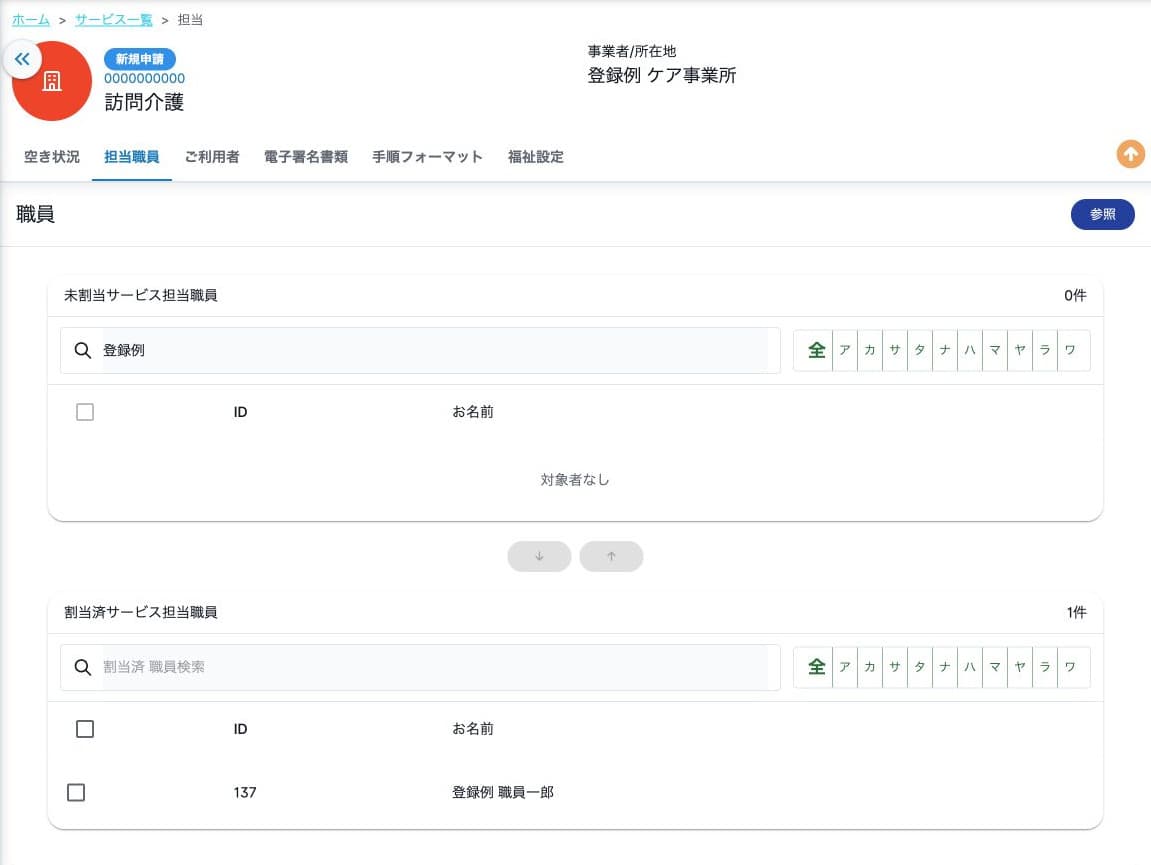The image size is (1151, 865).
Task: Click the 未割当サービス担当職員 heading
Action: pos(141,295)
